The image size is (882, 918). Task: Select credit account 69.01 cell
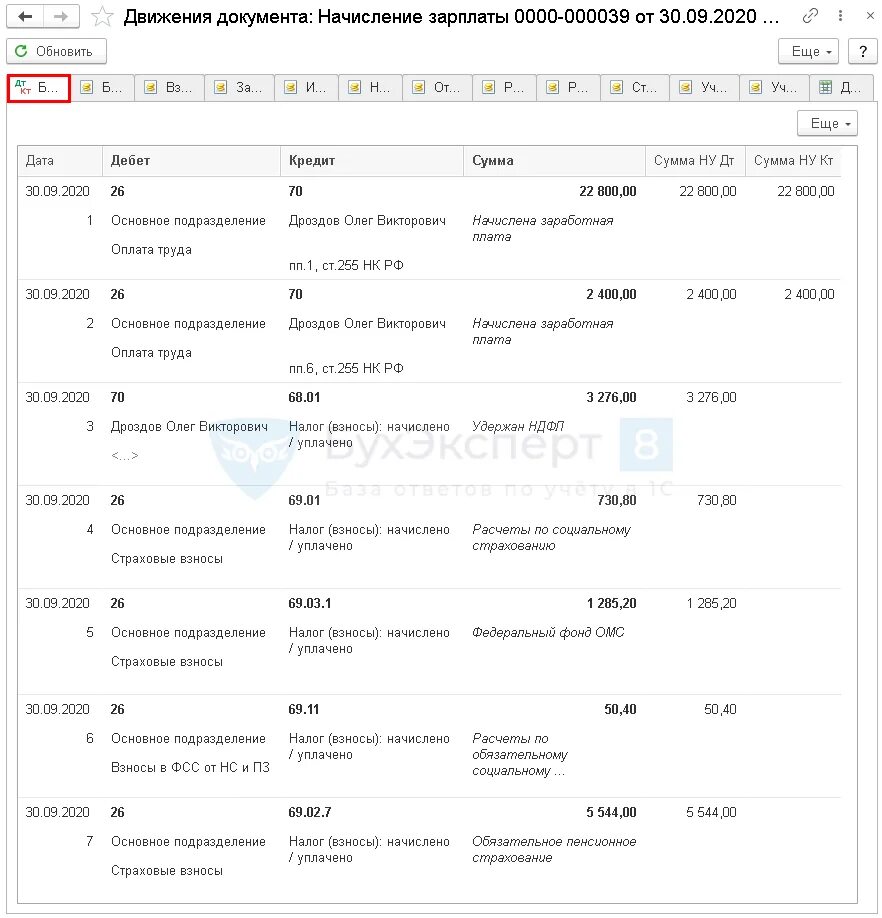[x=304, y=501]
